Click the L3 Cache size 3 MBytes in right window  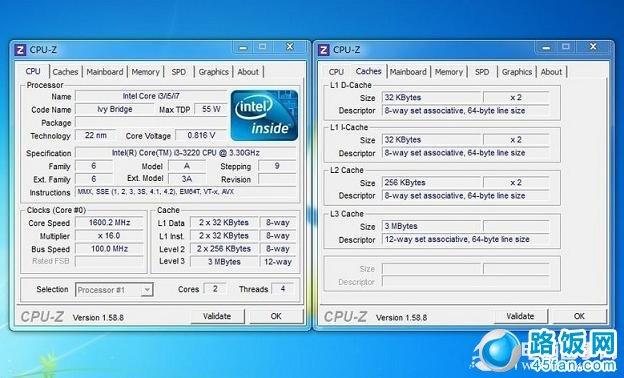431,226
